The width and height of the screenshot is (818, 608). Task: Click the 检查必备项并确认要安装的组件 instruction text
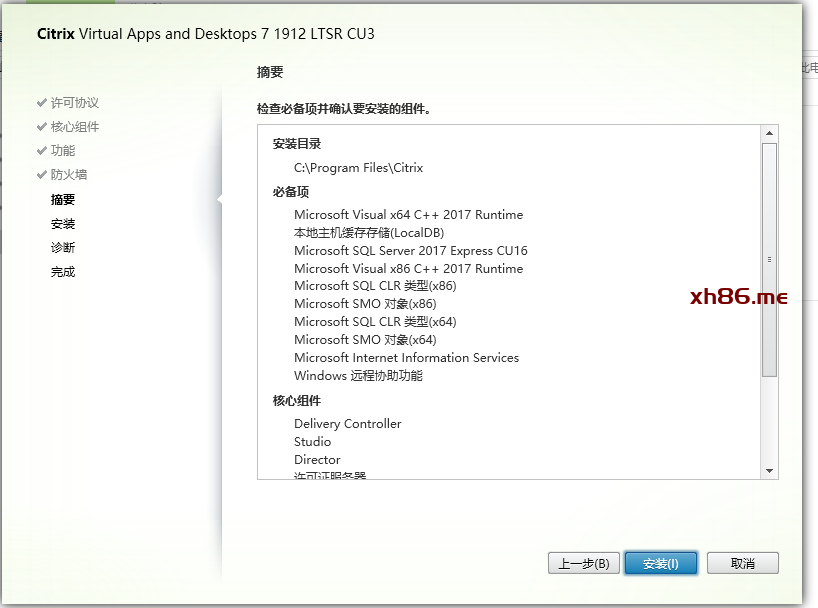pos(344,109)
